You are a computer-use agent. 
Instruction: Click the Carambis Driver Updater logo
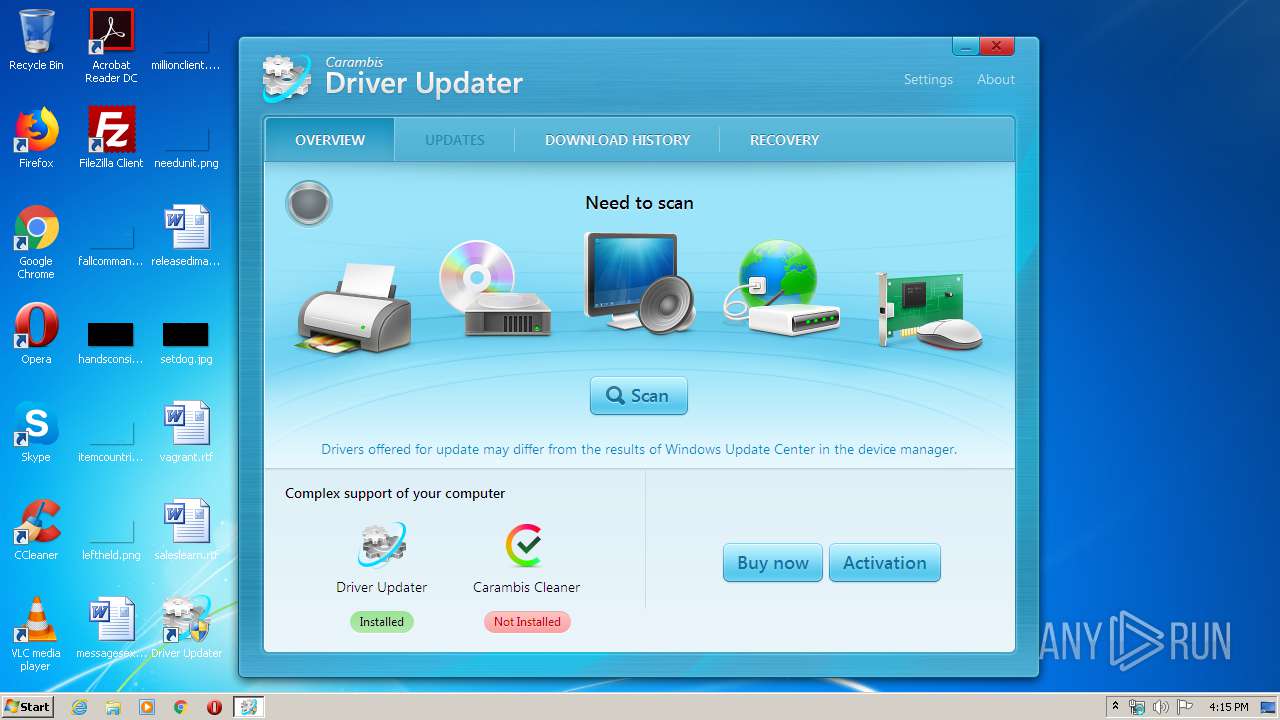pos(392,78)
